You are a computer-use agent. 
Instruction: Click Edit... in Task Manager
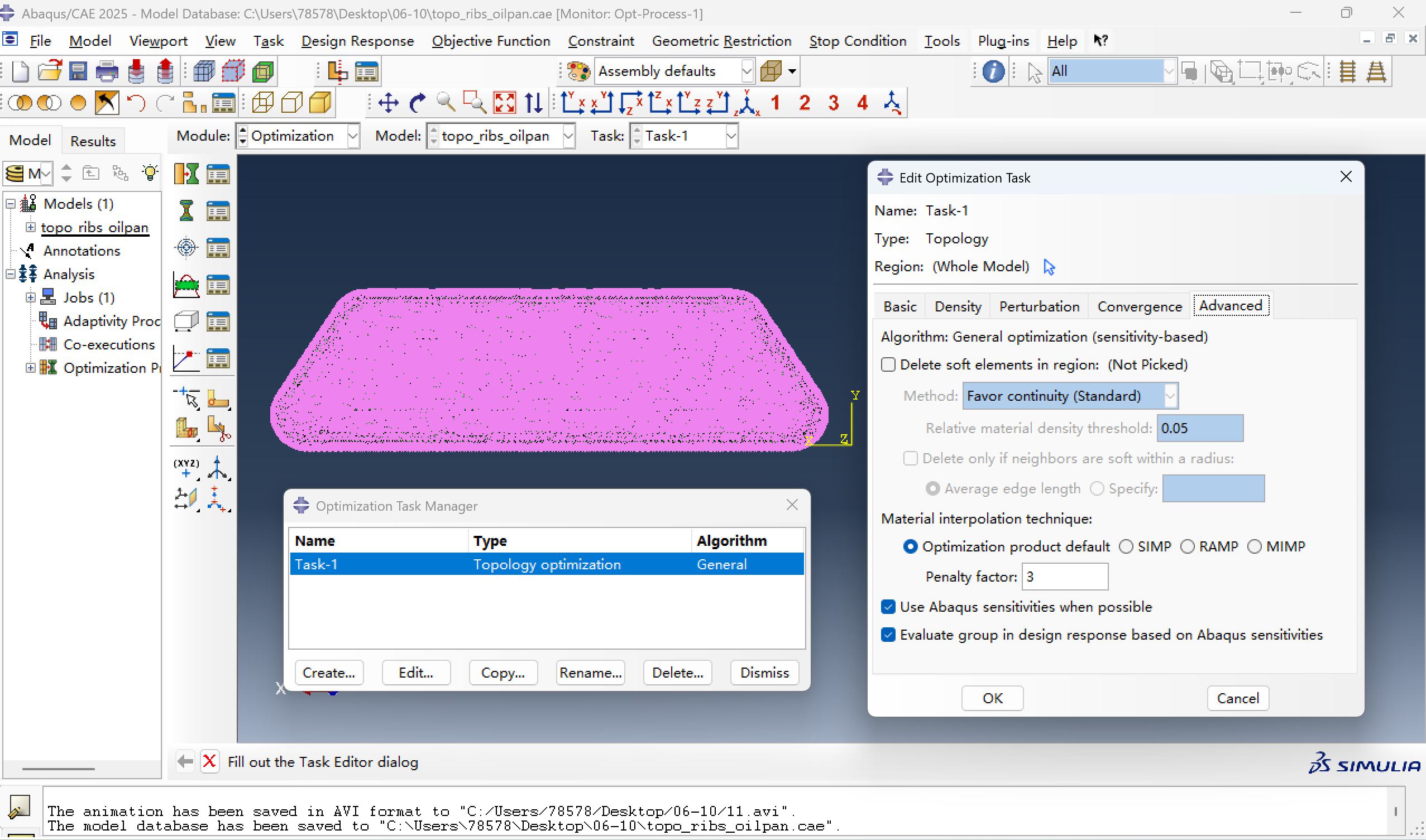[416, 673]
